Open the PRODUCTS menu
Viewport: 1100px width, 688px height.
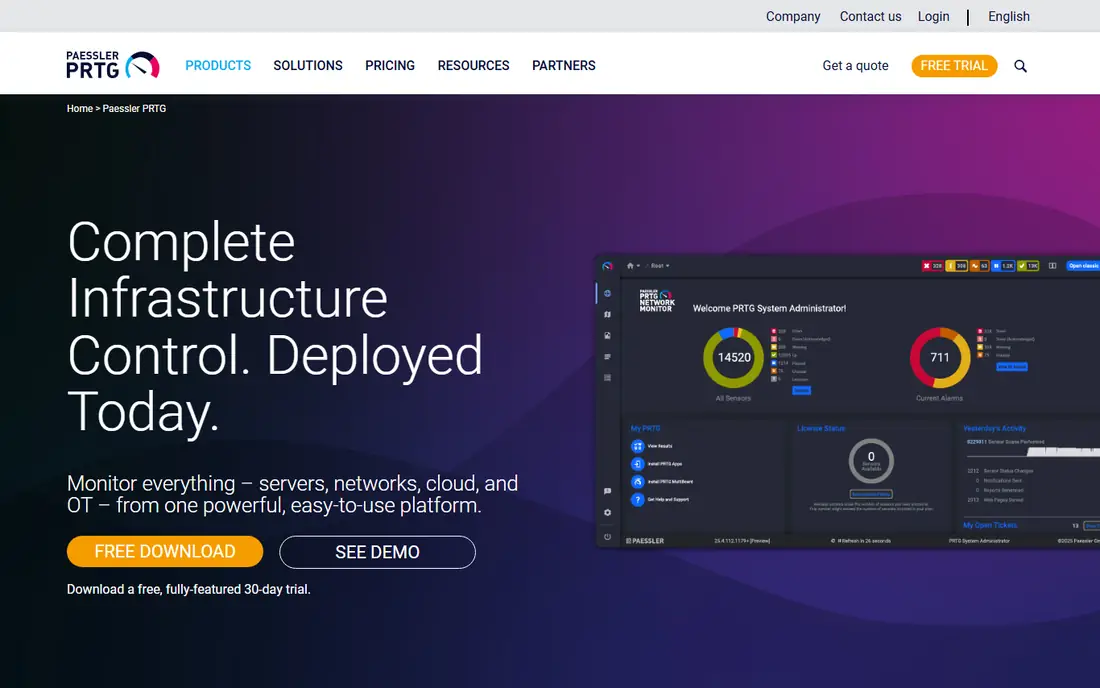(218, 65)
